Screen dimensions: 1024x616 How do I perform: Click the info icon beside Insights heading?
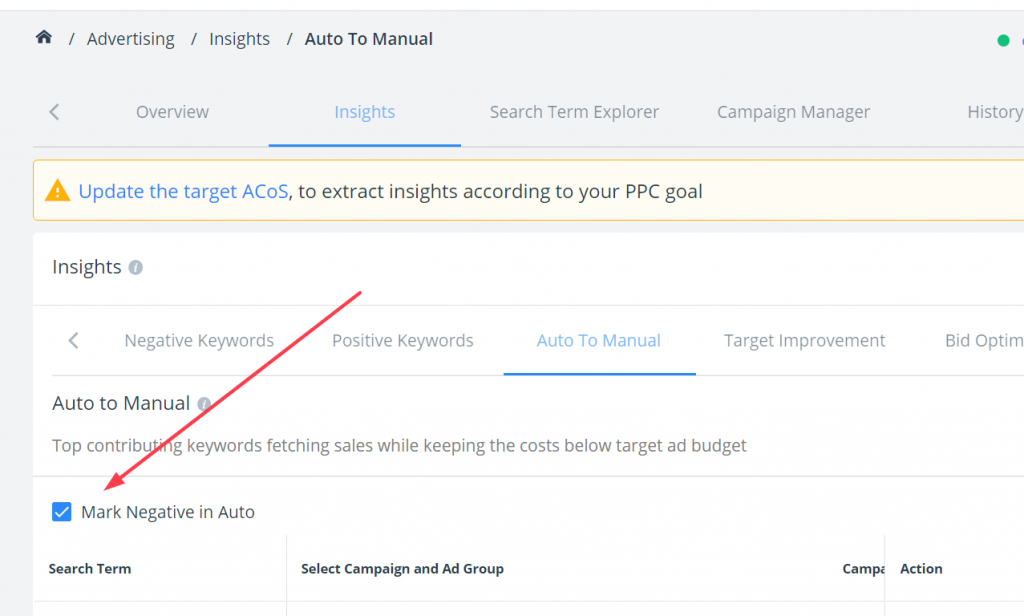[x=135, y=267]
